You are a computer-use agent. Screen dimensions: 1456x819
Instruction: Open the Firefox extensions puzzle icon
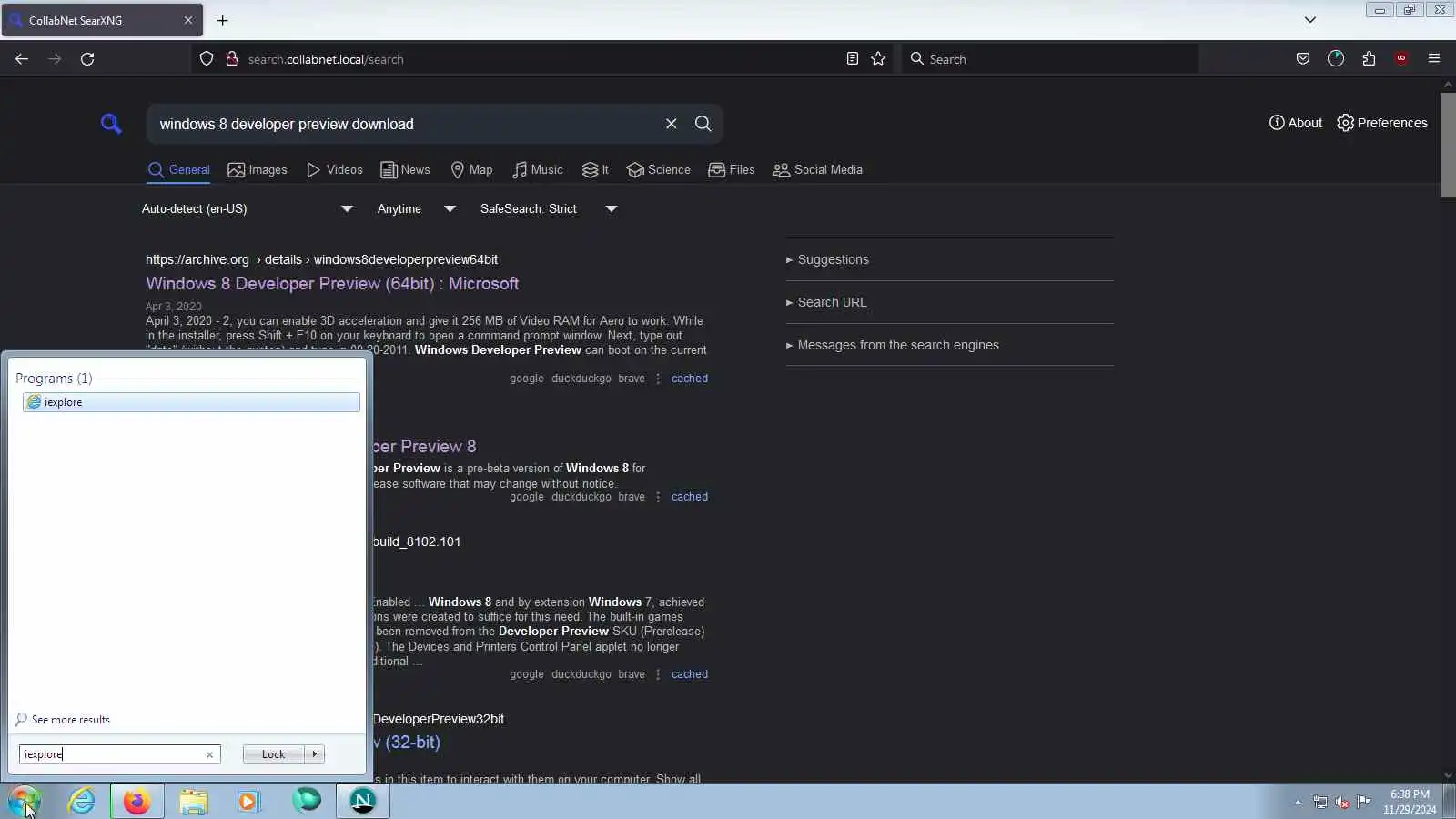[1369, 59]
